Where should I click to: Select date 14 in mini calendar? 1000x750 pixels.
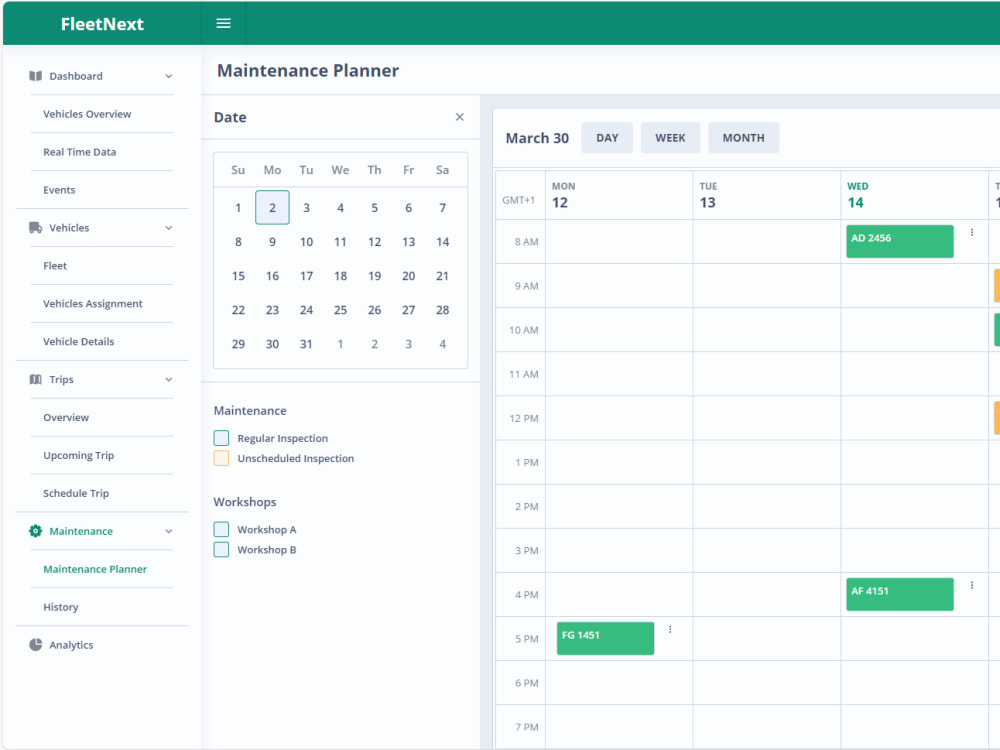point(443,242)
